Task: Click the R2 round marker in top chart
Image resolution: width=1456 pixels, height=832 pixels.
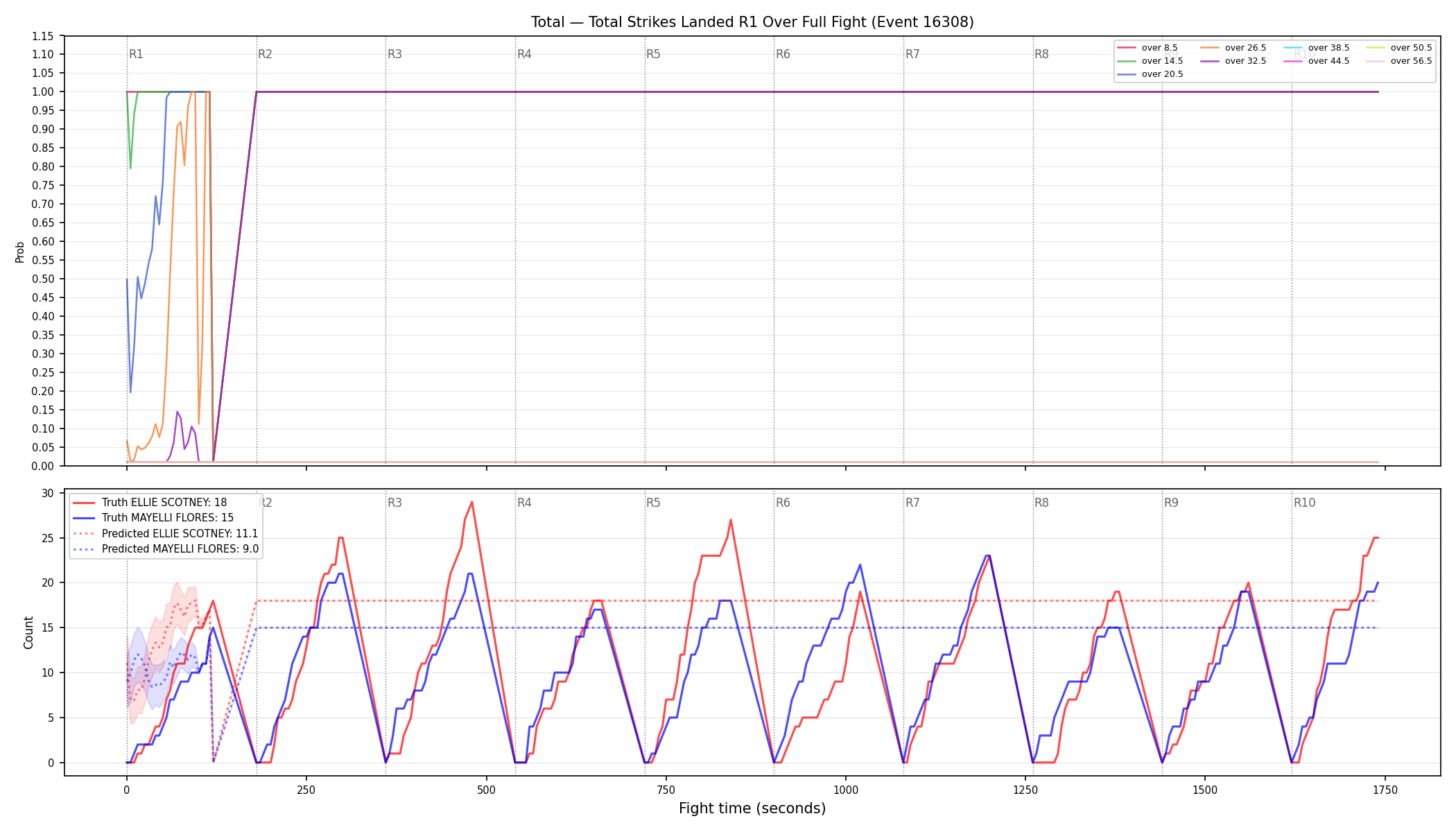Action: point(265,54)
